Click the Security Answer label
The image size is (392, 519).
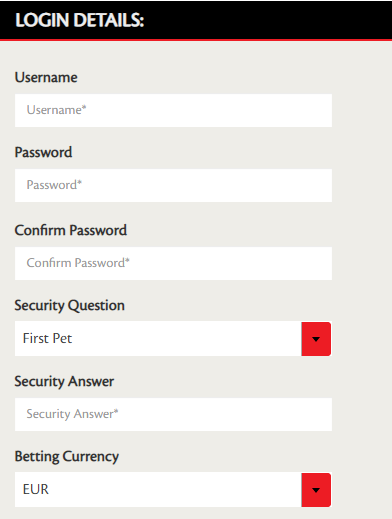point(64,381)
